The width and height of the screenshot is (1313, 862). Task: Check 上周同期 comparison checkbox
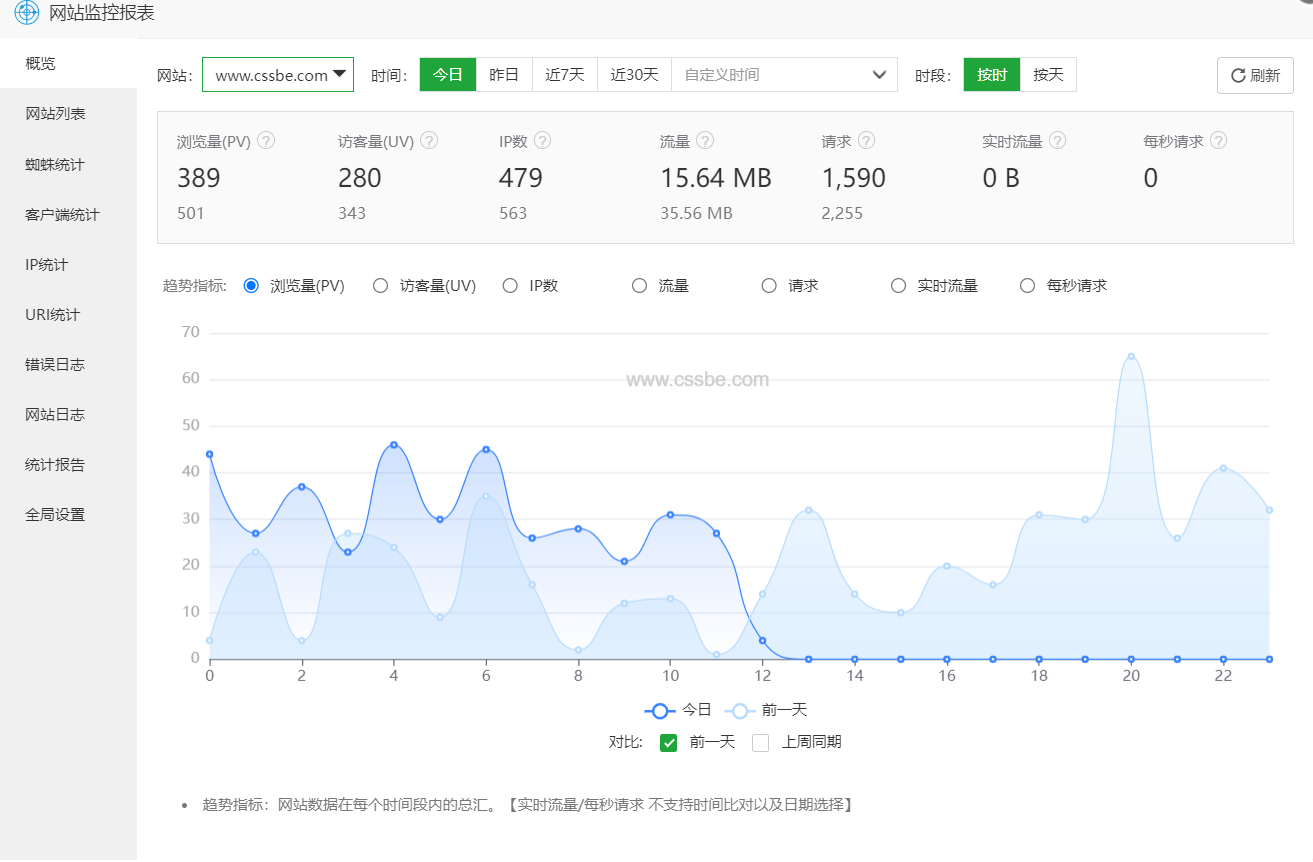point(761,742)
